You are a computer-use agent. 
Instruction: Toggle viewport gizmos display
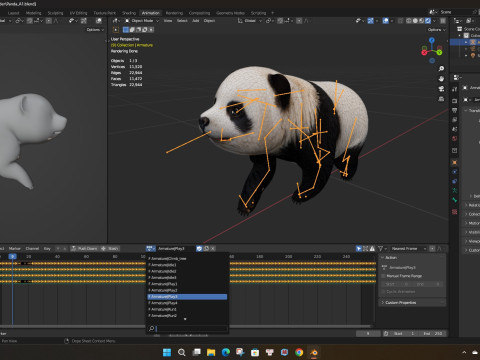[x=370, y=21]
